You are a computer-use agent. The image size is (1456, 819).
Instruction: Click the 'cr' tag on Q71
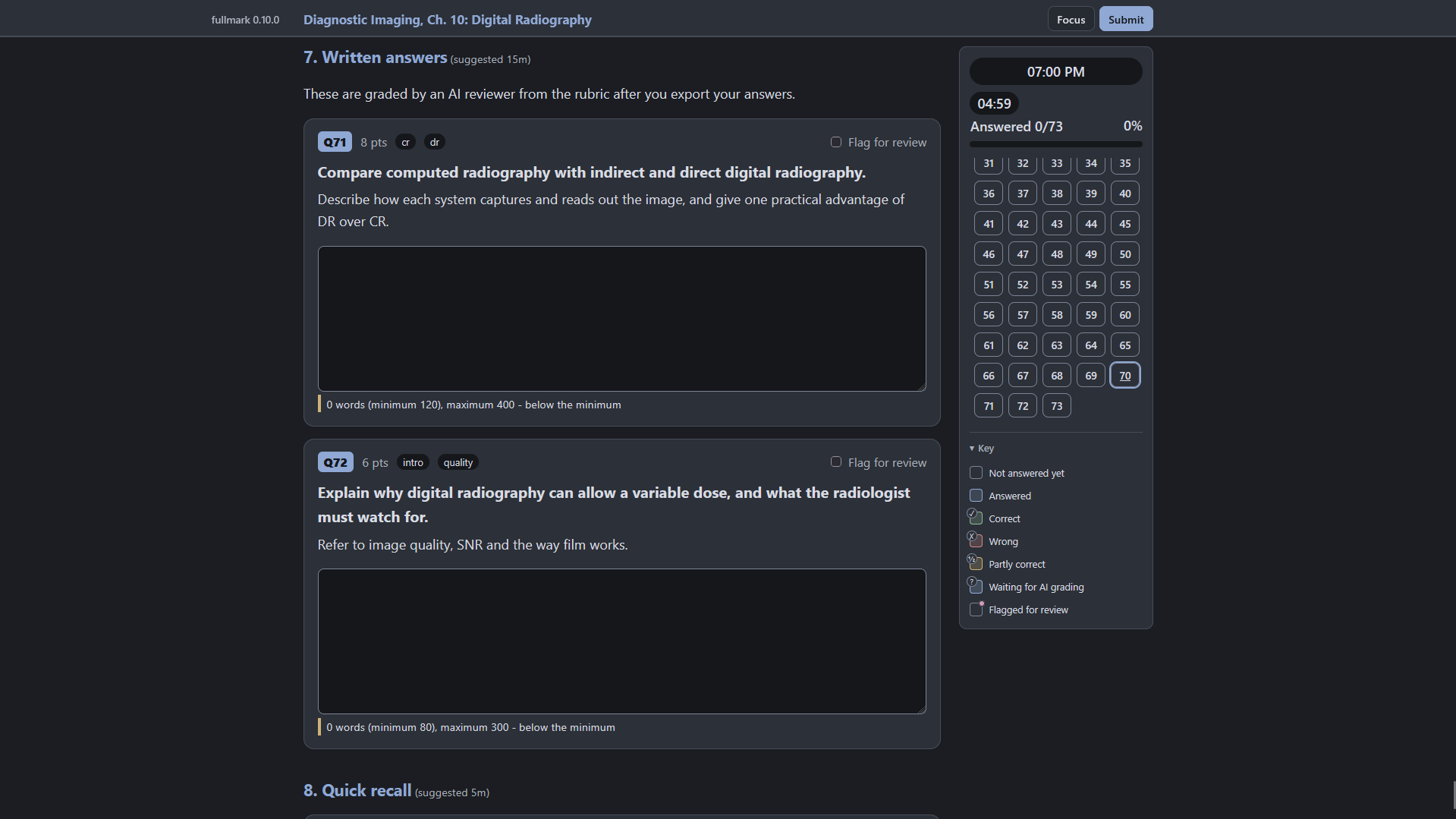click(x=405, y=142)
